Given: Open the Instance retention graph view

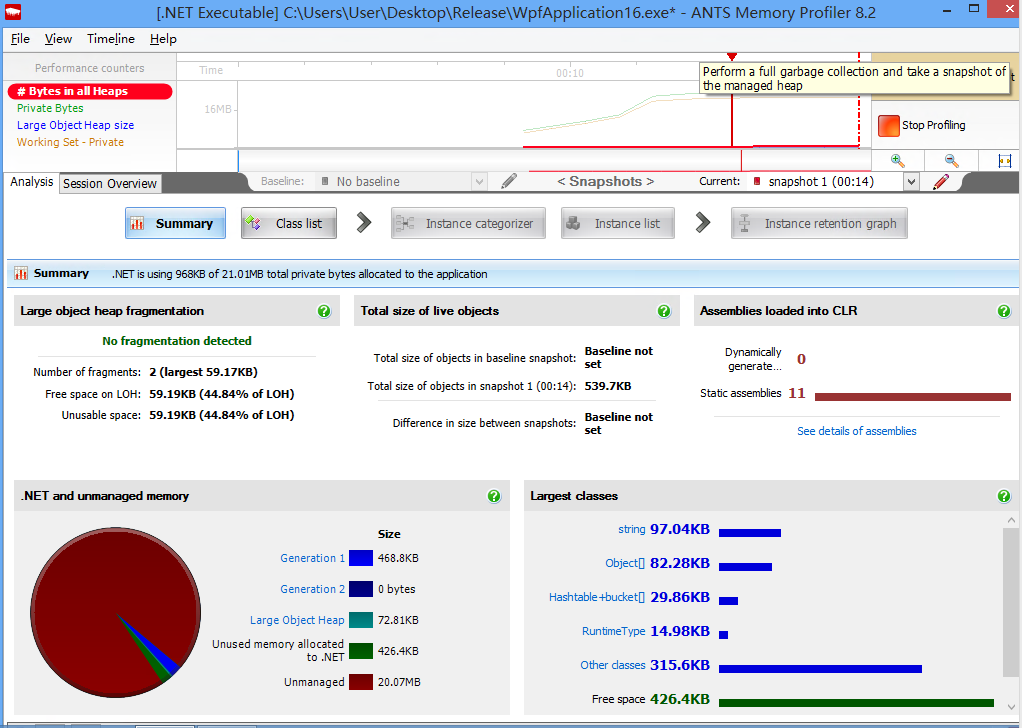Looking at the screenshot, I should pos(819,224).
